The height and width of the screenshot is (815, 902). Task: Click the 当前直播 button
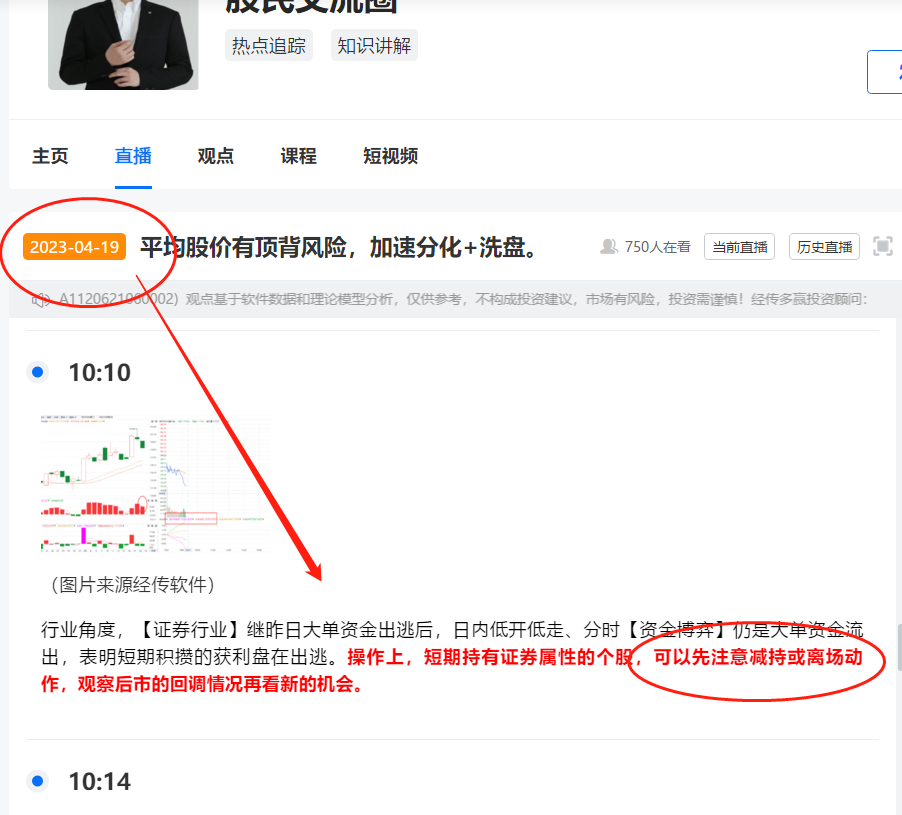739,247
